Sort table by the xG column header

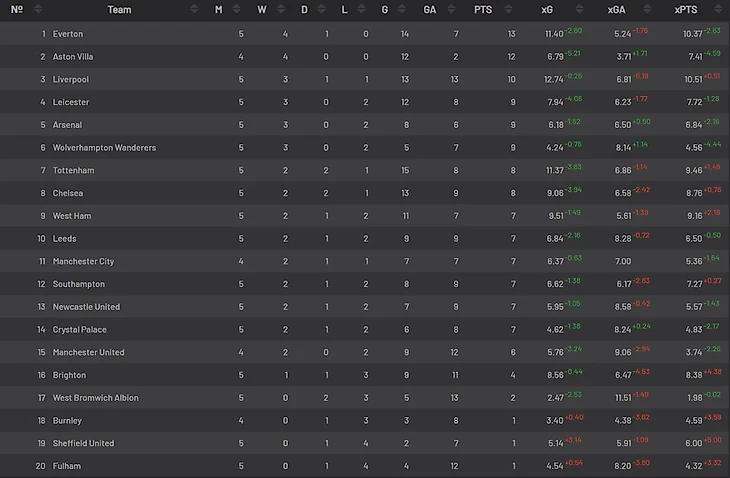tap(547, 10)
